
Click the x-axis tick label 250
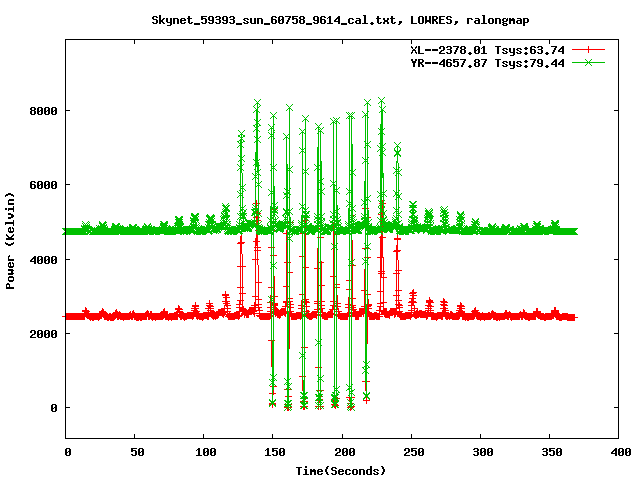click(x=413, y=452)
